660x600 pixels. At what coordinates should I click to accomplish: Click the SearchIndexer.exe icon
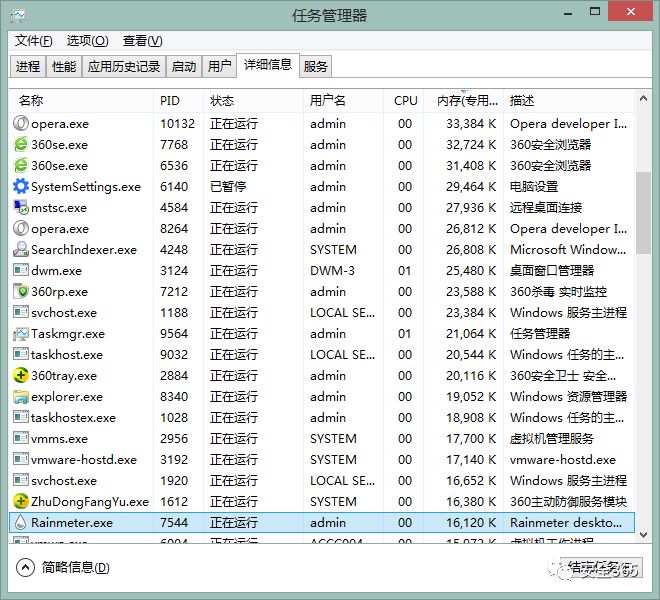point(21,249)
